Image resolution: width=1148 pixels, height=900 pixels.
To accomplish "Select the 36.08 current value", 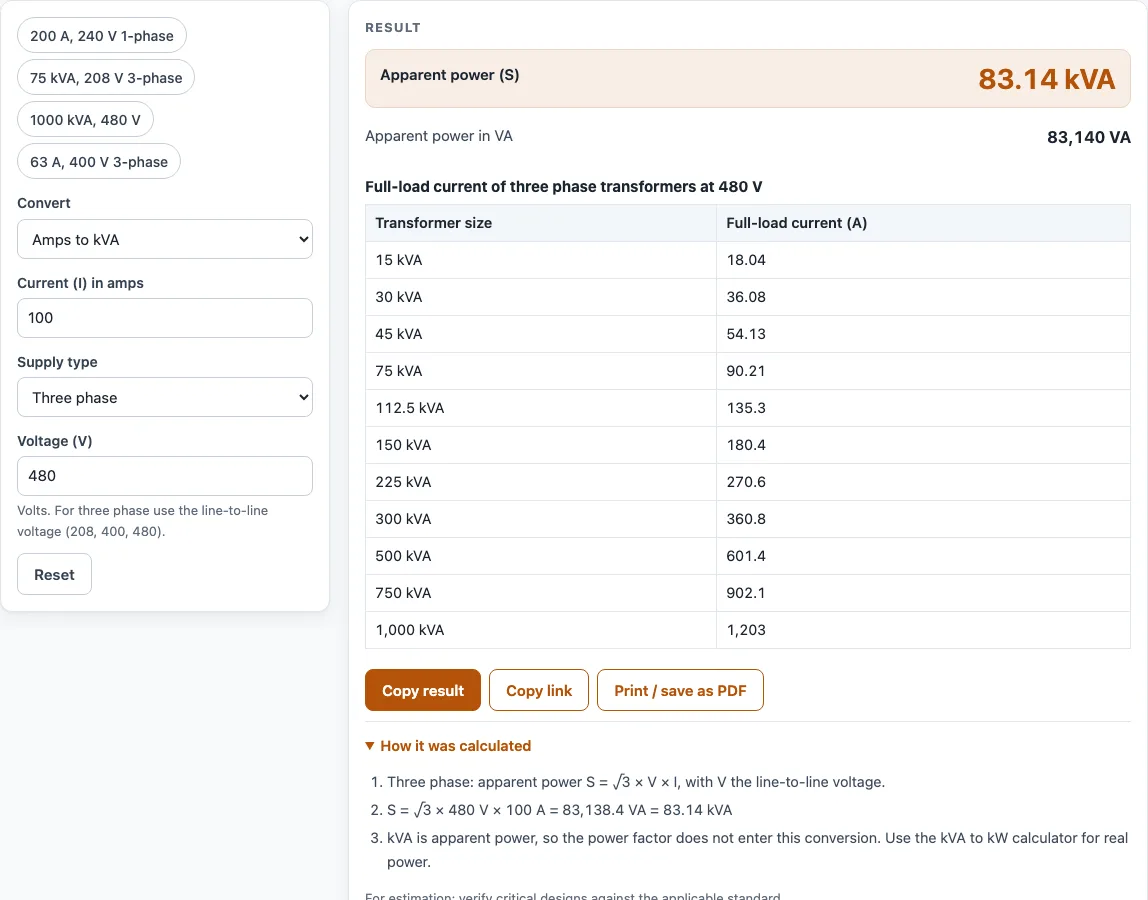I will point(746,297).
